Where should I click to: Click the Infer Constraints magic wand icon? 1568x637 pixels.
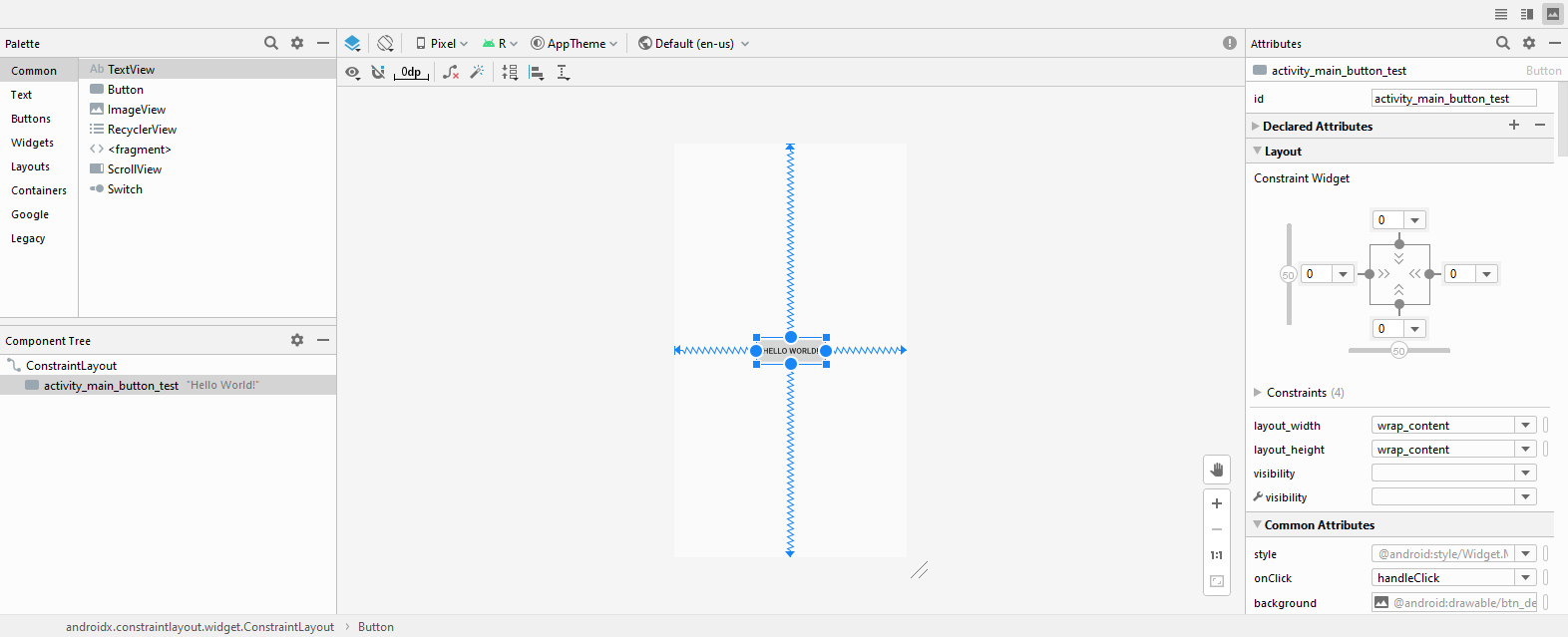pyautogui.click(x=478, y=72)
